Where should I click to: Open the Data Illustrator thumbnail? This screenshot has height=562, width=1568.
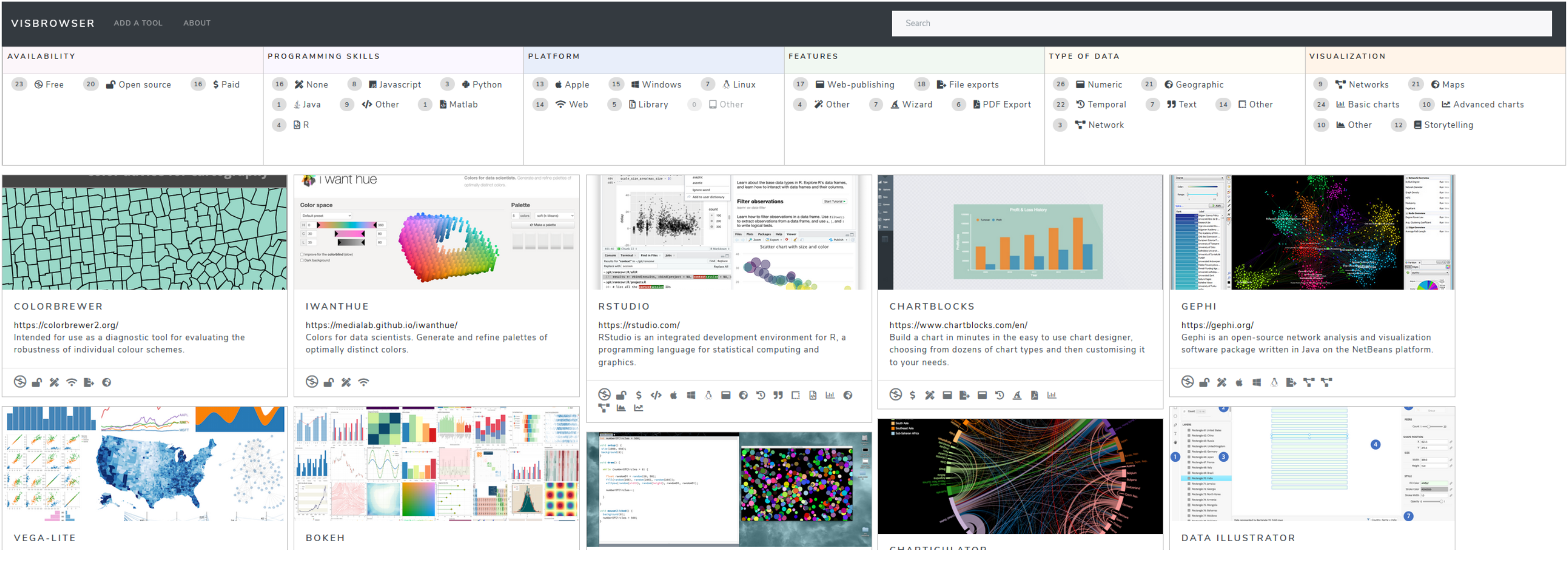coord(1312,464)
